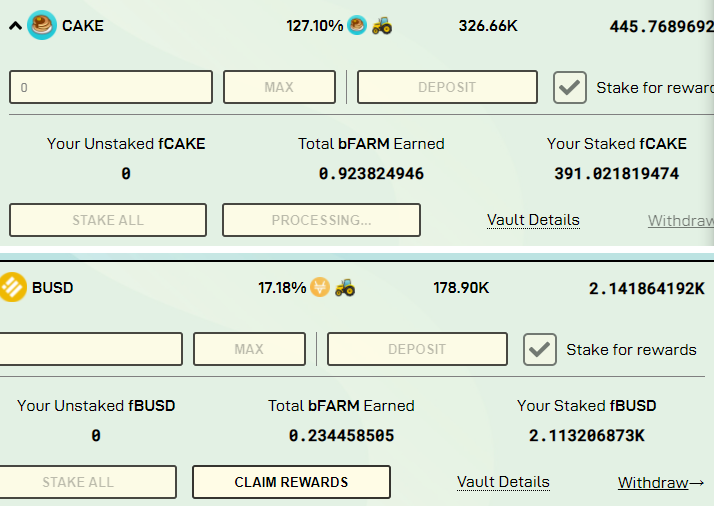714x506 pixels.
Task: Click the unstaked fCAKE value 0
Action: (x=126, y=174)
